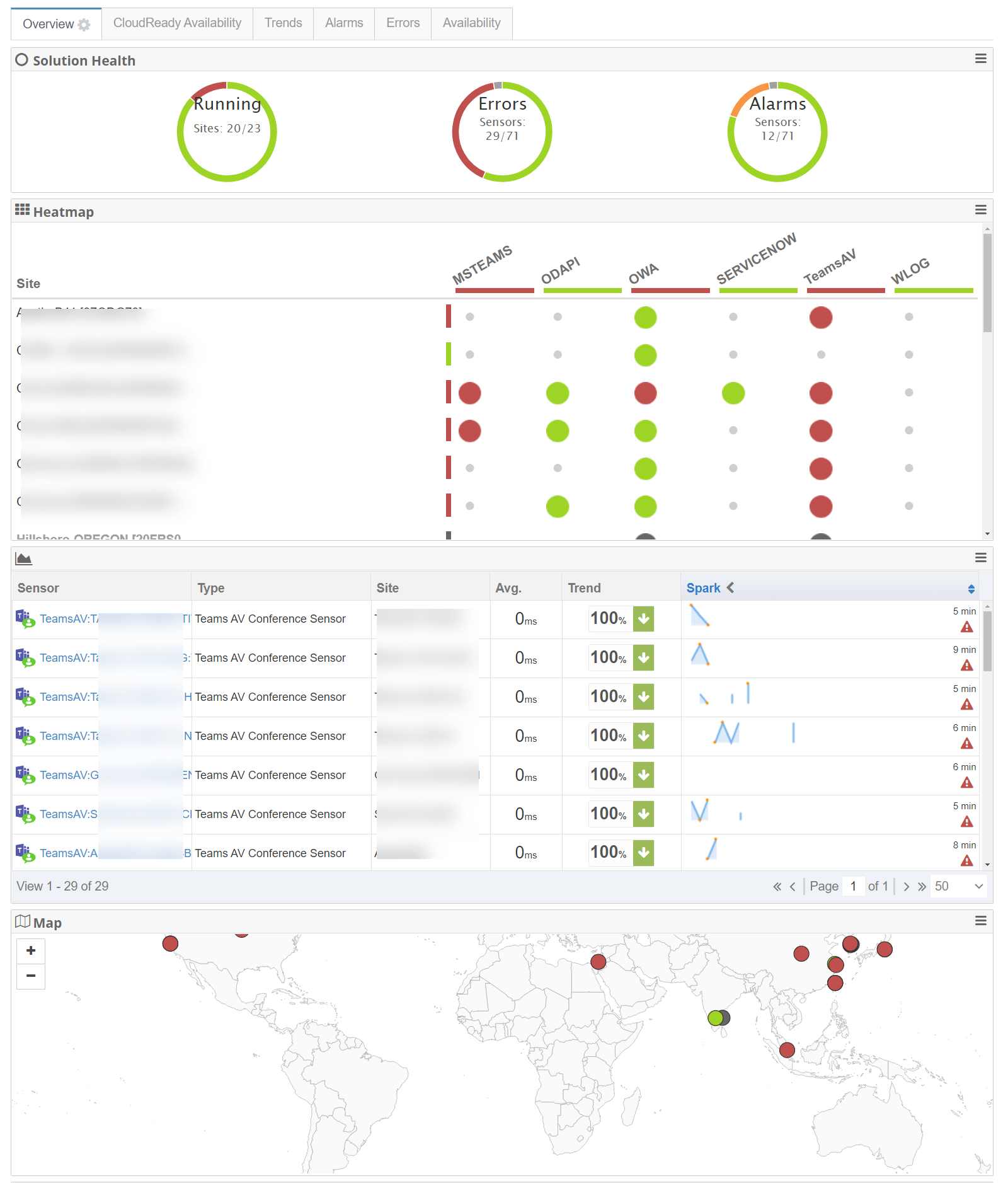Click trend down arrow in TeamsAV:A row
This screenshot has height=1183, width=1008.
coord(643,853)
